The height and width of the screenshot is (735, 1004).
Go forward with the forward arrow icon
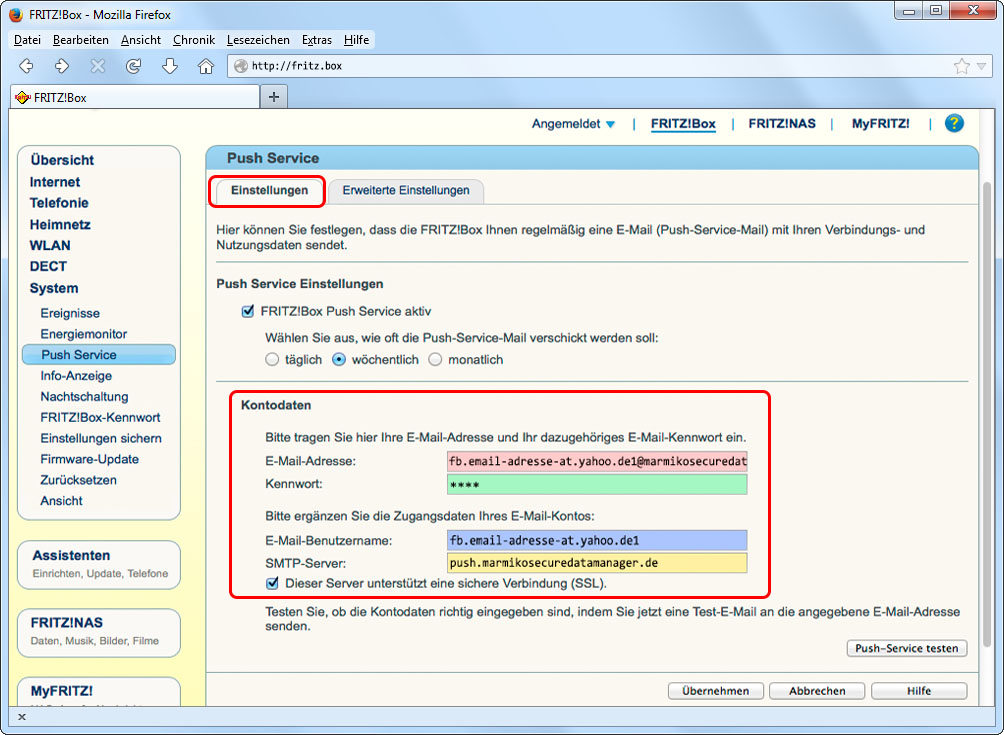click(61, 66)
